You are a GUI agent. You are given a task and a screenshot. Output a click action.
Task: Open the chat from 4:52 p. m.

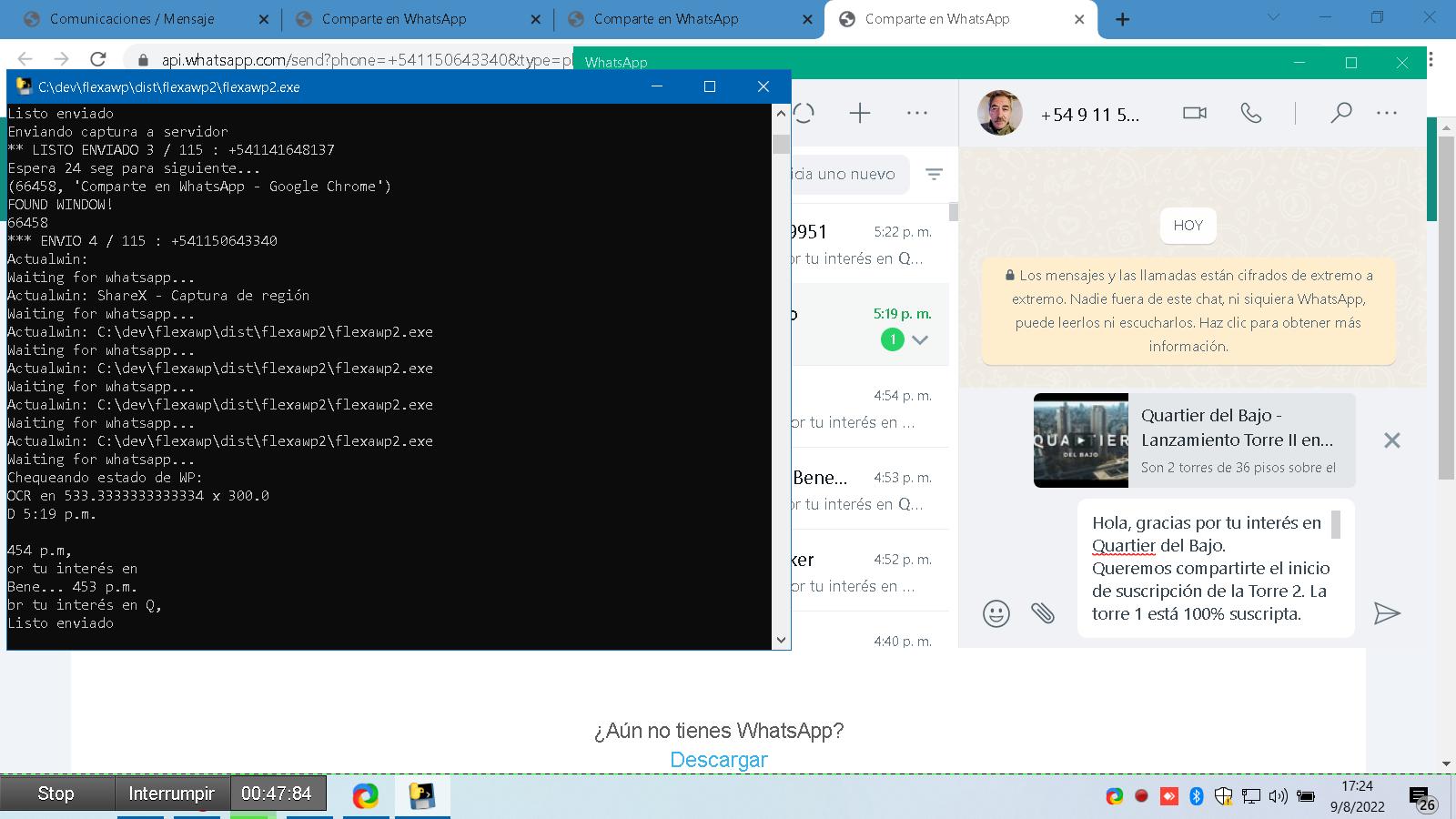pos(870,572)
